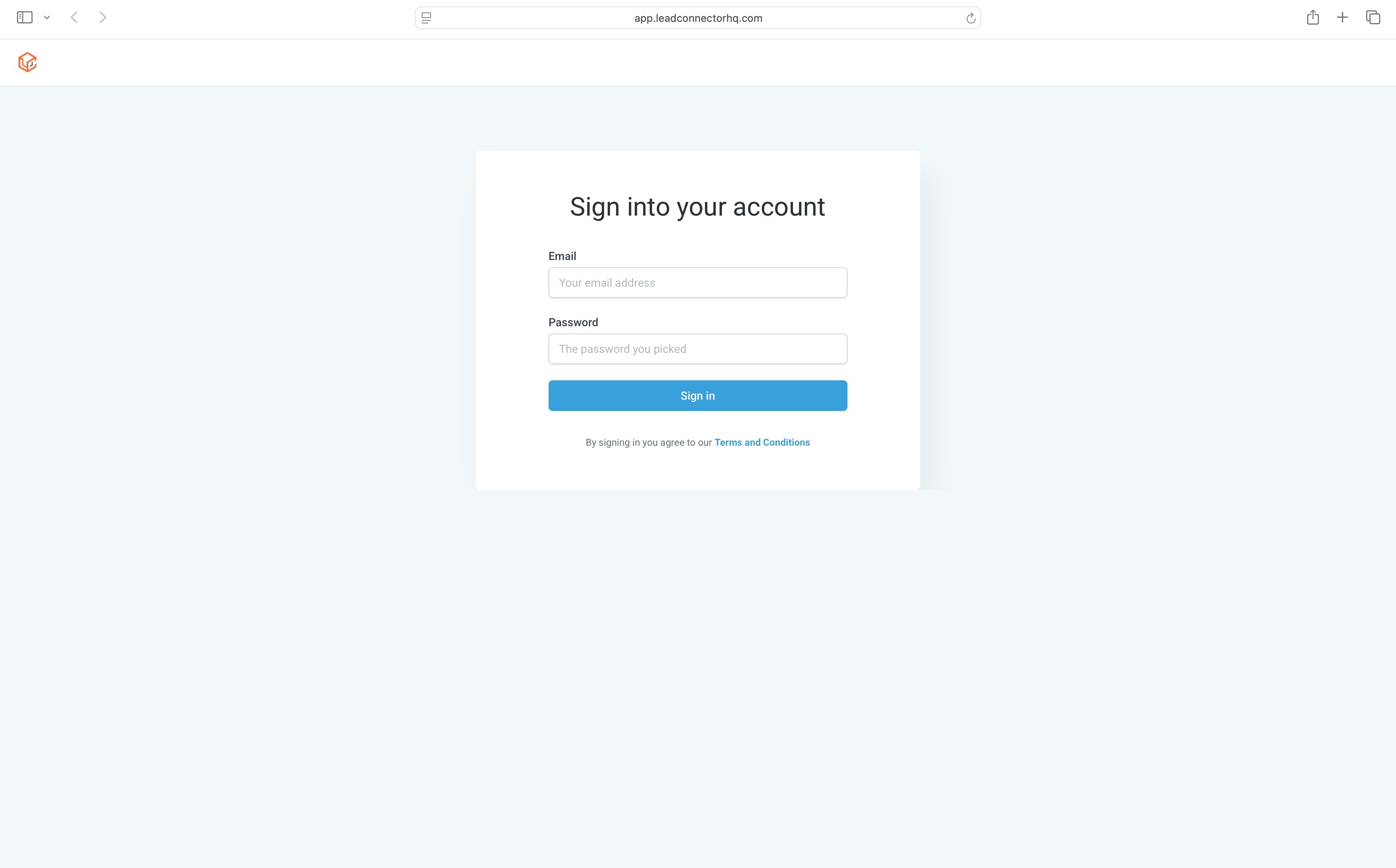The height and width of the screenshot is (868, 1396).
Task: Click the orange LeadConnector logo
Action: click(27, 63)
